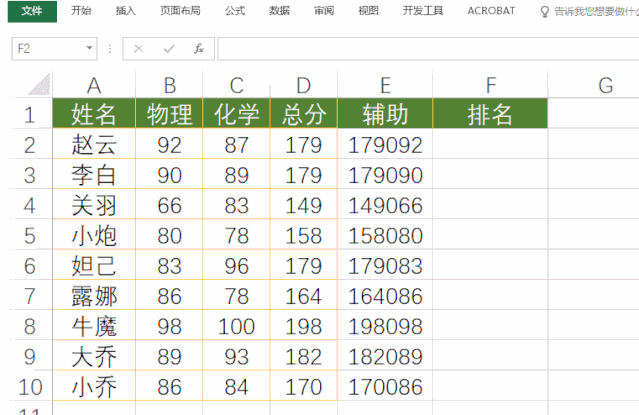Select column B header
The image size is (639, 415).
click(x=169, y=85)
